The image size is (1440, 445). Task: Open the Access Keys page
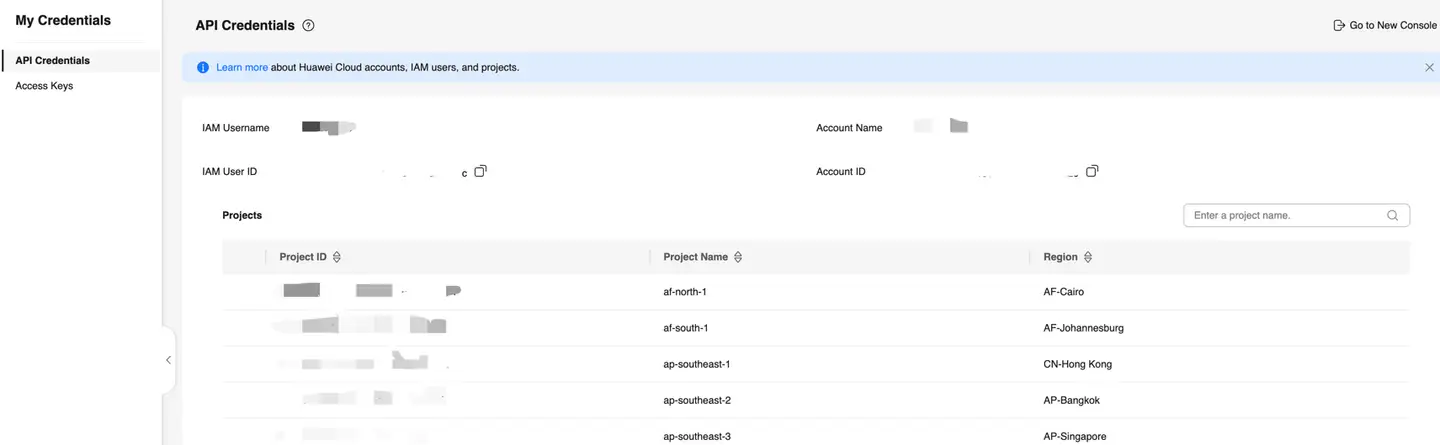pyautogui.click(x=44, y=86)
